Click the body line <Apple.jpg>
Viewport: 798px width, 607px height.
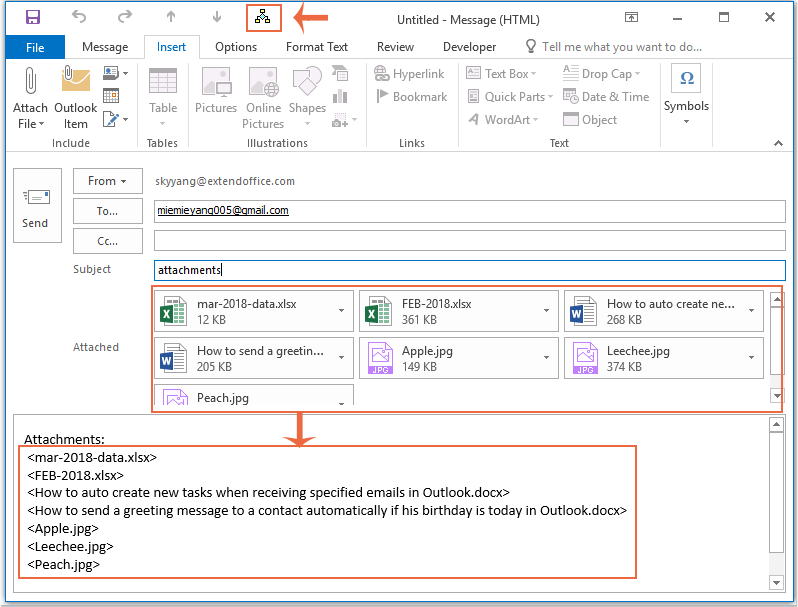click(63, 529)
